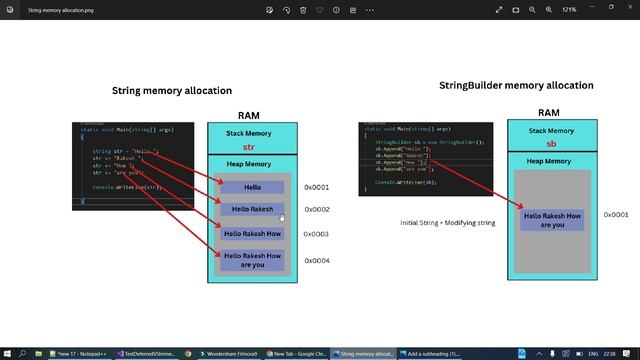Open File Explorer from taskbar
Viewport: 640px width, 360px height.
(x=38, y=353)
